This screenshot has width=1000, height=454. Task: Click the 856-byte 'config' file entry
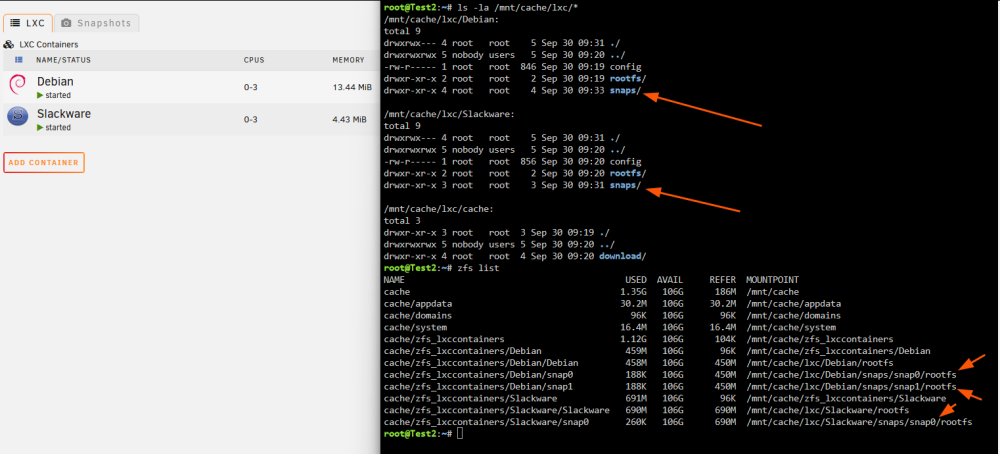pyautogui.click(x=626, y=162)
